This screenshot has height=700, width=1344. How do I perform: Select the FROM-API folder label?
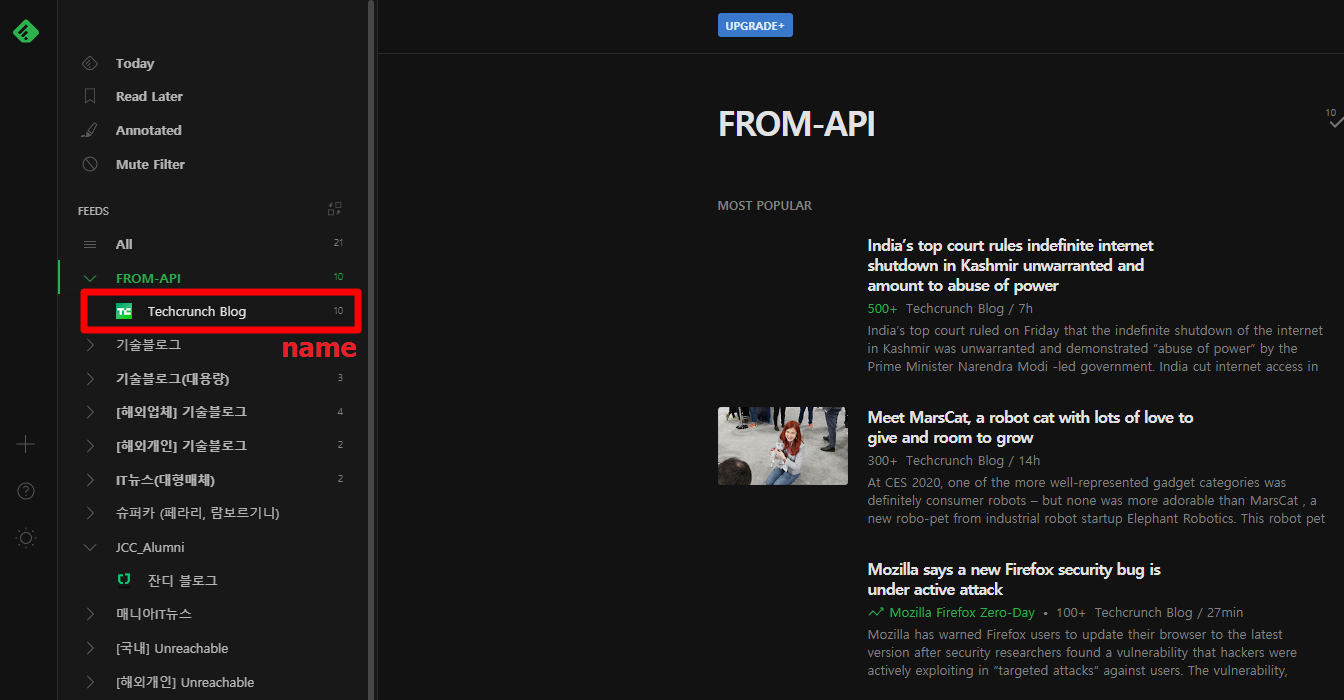[x=148, y=278]
